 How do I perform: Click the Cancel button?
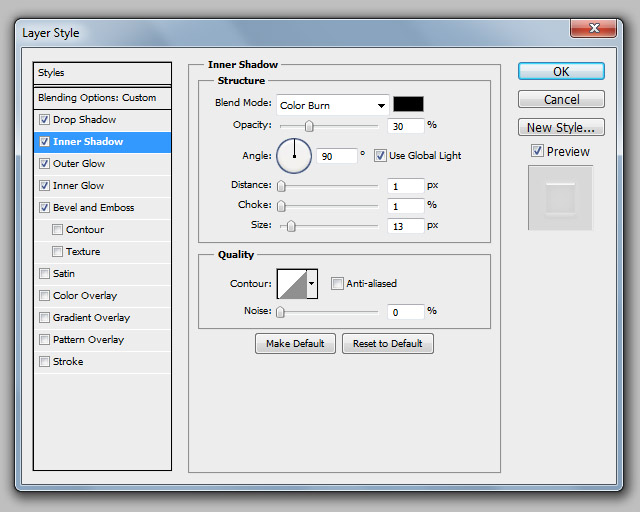[561, 99]
